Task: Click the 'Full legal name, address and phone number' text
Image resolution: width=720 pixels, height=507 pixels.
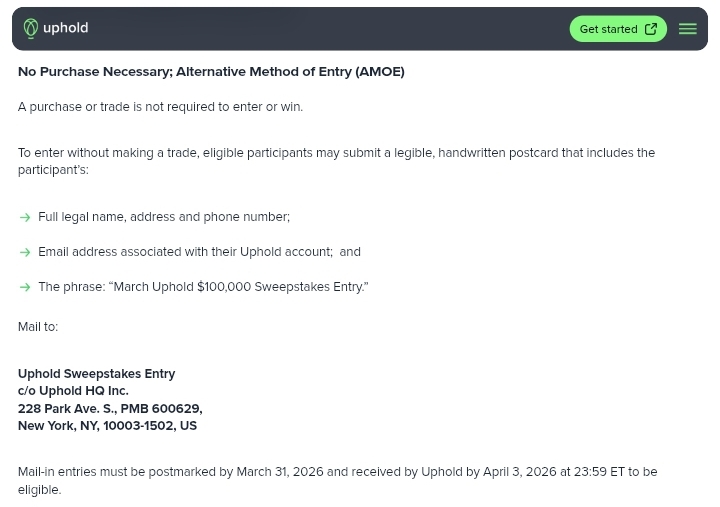Action: tap(164, 217)
